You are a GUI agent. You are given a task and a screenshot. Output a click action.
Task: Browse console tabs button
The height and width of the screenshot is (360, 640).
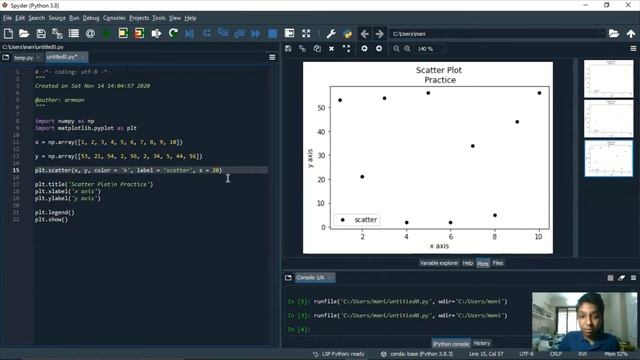click(x=288, y=278)
